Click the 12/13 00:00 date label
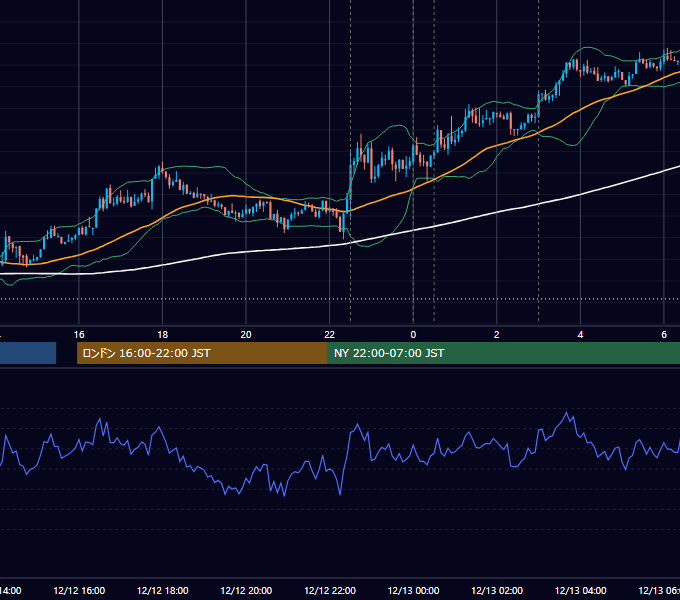Viewport: 680px width, 600px height. click(413, 590)
